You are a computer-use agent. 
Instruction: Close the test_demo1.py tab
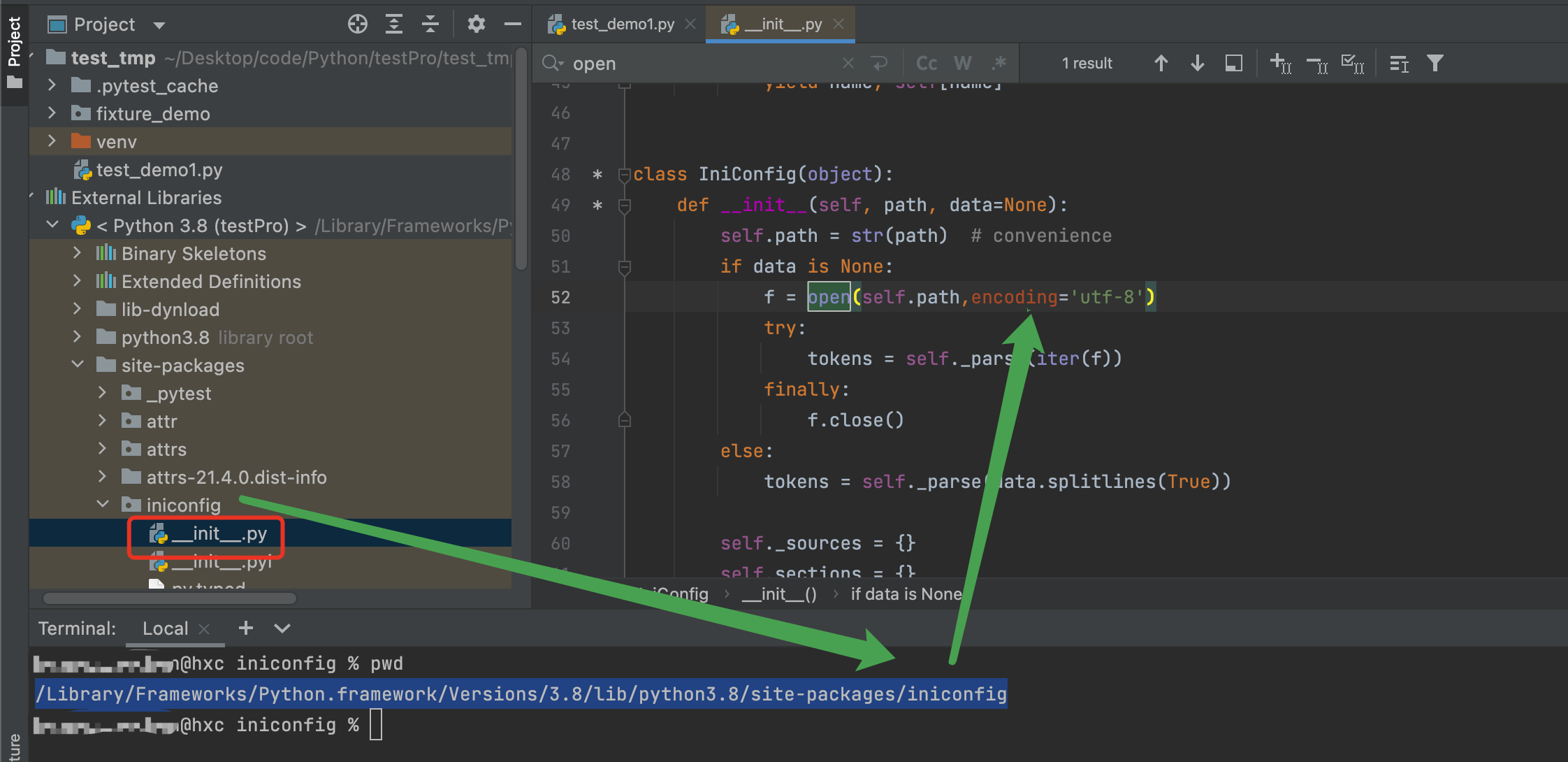[690, 24]
